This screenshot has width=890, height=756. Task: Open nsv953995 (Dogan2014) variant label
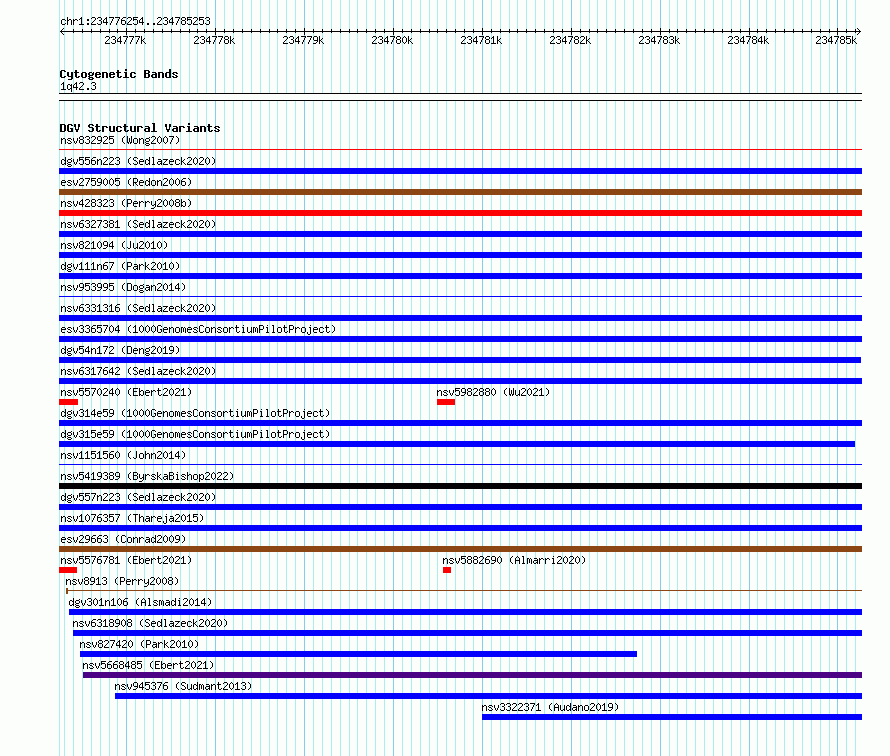[123, 287]
